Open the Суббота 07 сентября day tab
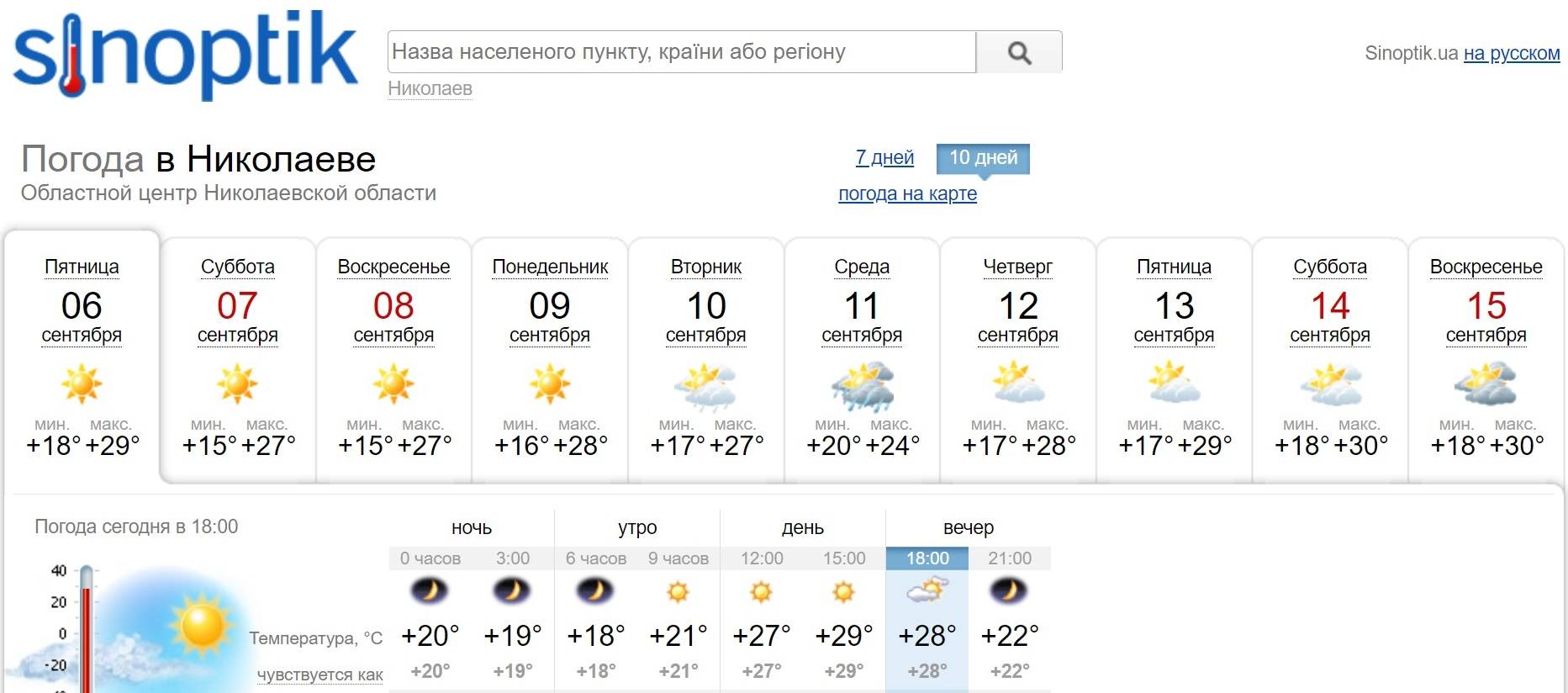1568x693 pixels. pos(238,359)
